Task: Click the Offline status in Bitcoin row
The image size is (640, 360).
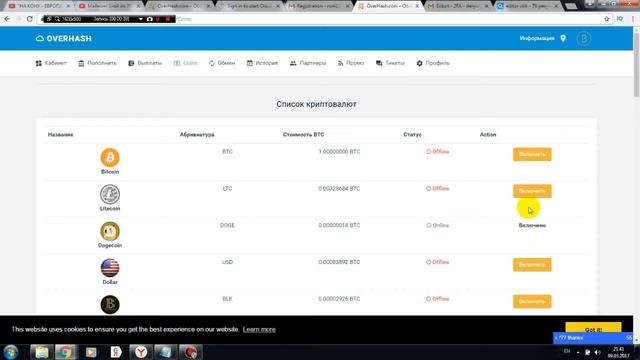Action: (438, 151)
